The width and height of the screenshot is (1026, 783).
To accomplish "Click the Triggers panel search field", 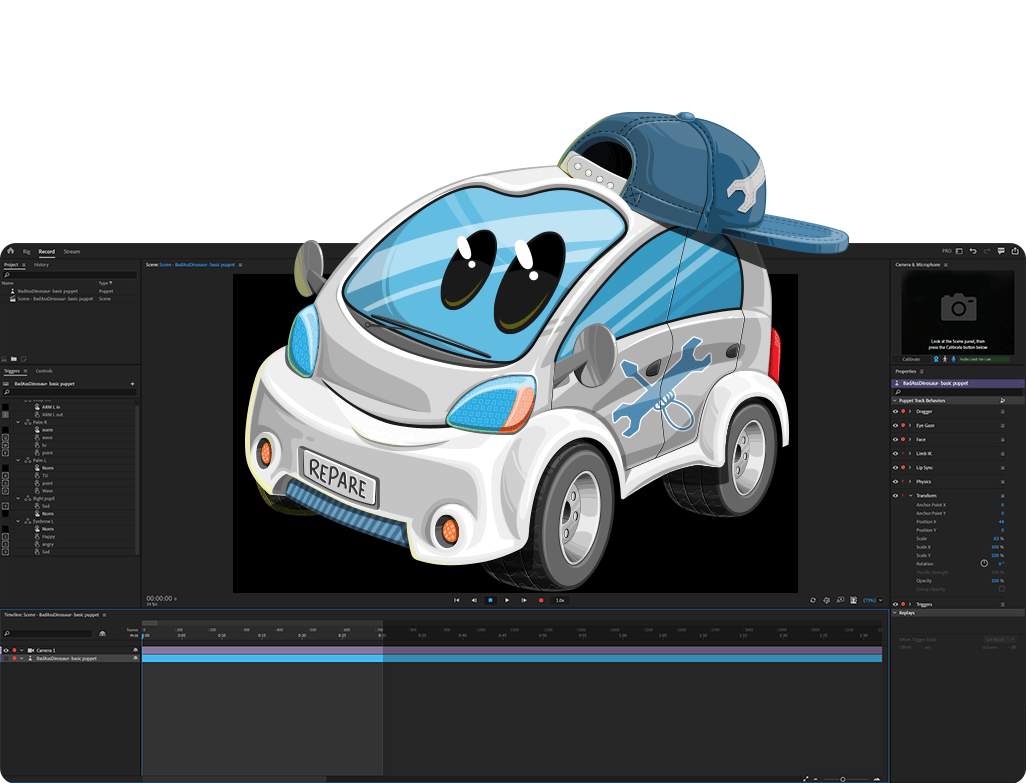I will pos(68,392).
